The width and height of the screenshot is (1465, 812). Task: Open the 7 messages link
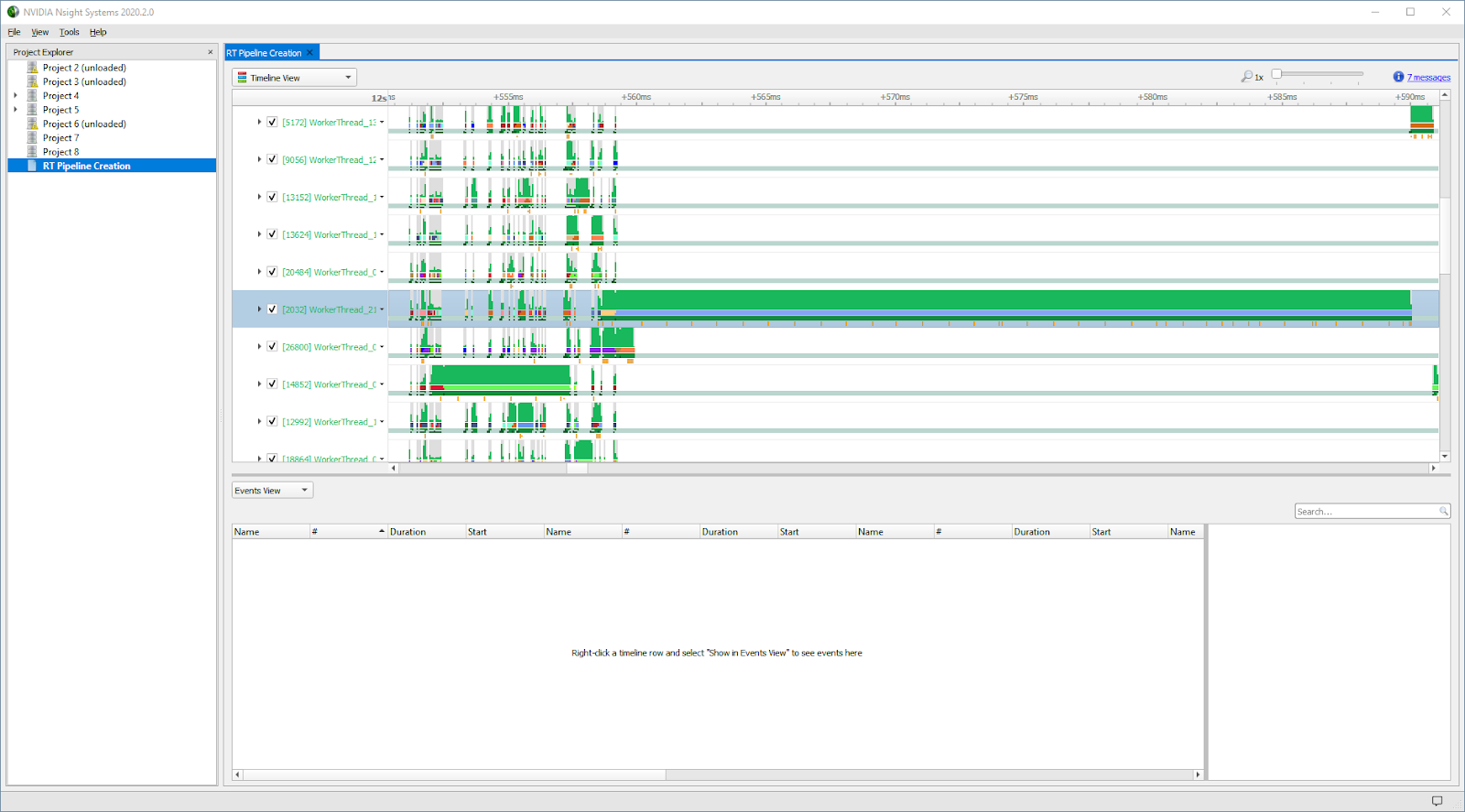1428,78
